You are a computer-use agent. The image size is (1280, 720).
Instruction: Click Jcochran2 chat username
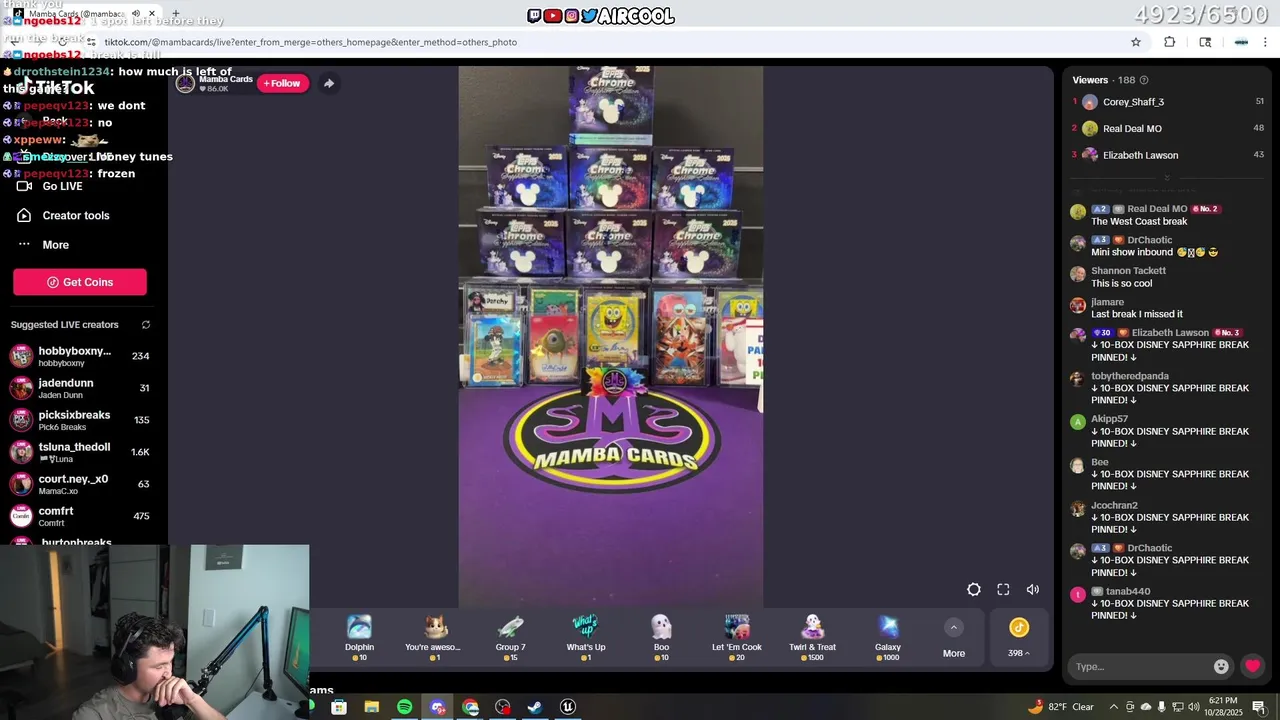tap(1114, 506)
